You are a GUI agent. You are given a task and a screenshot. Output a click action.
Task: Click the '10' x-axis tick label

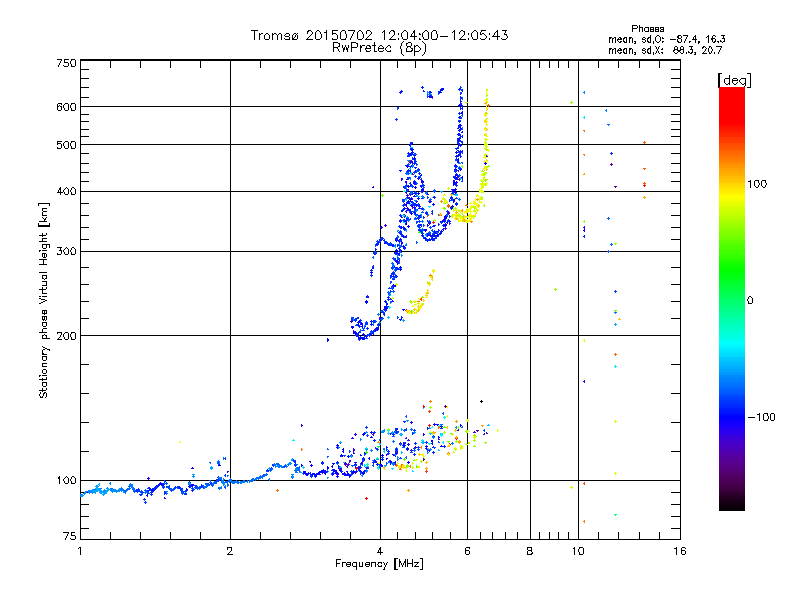(578, 551)
